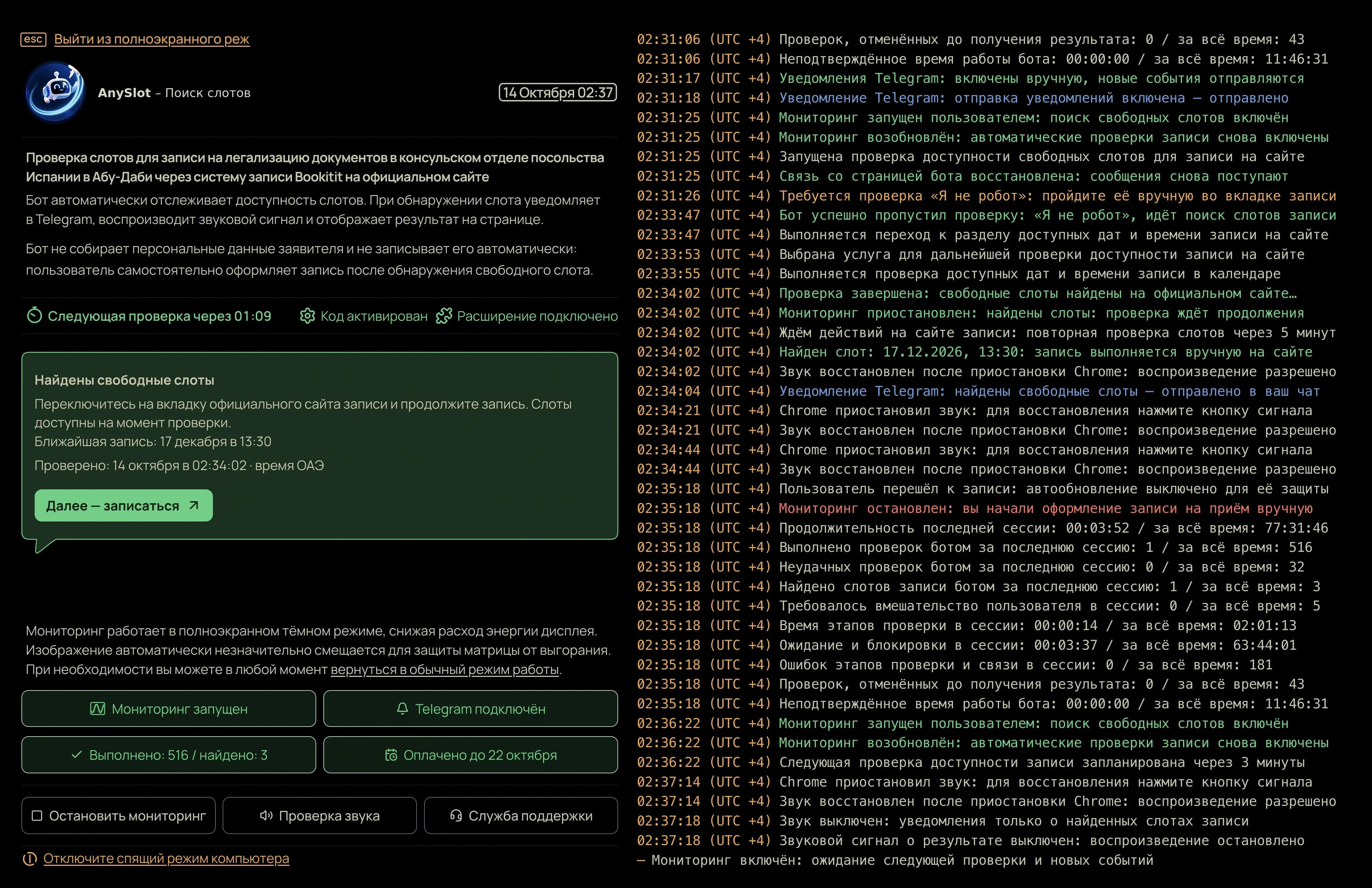1372x888 pixels.
Task: Toggle the 'Мониторинг запущен' status button
Action: 168,709
